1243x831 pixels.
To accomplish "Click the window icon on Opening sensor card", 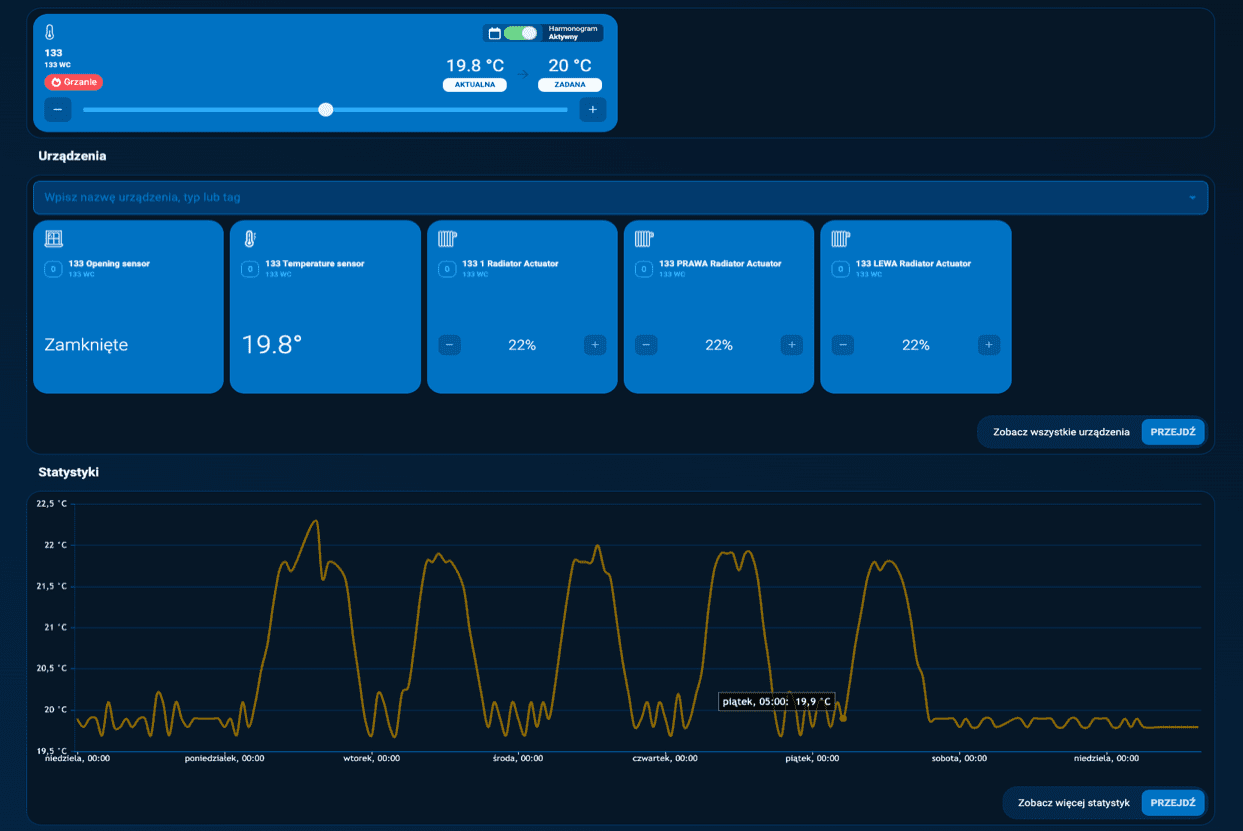I will (54, 239).
